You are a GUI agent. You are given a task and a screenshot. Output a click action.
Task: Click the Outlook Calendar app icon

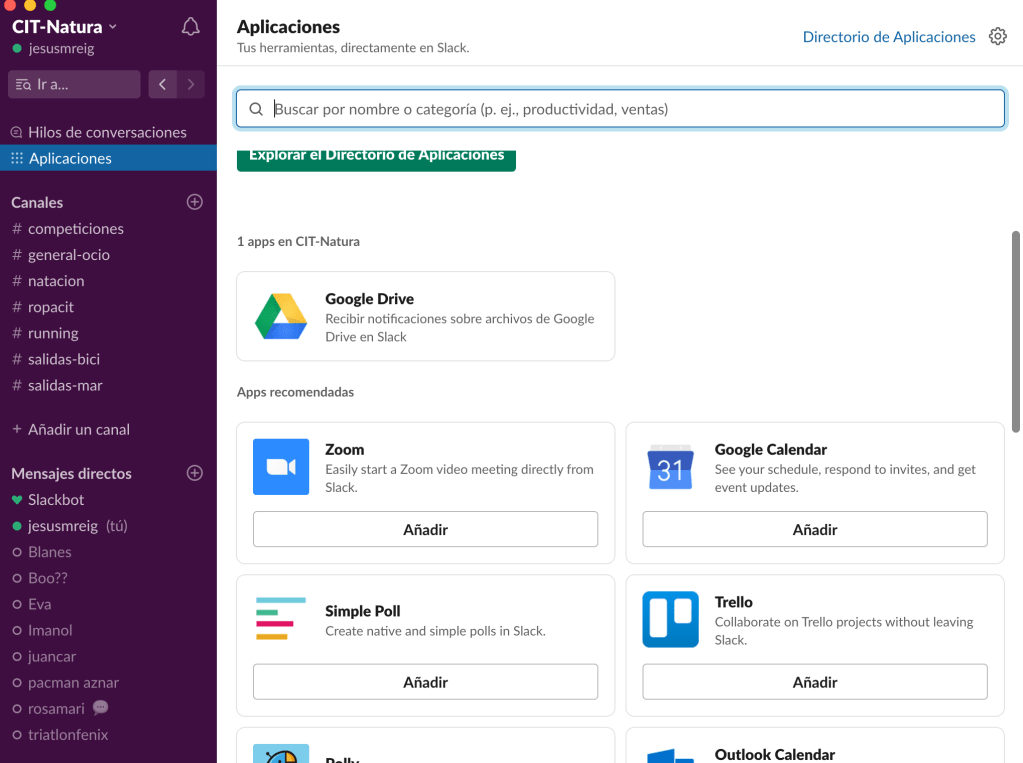pyautogui.click(x=669, y=754)
